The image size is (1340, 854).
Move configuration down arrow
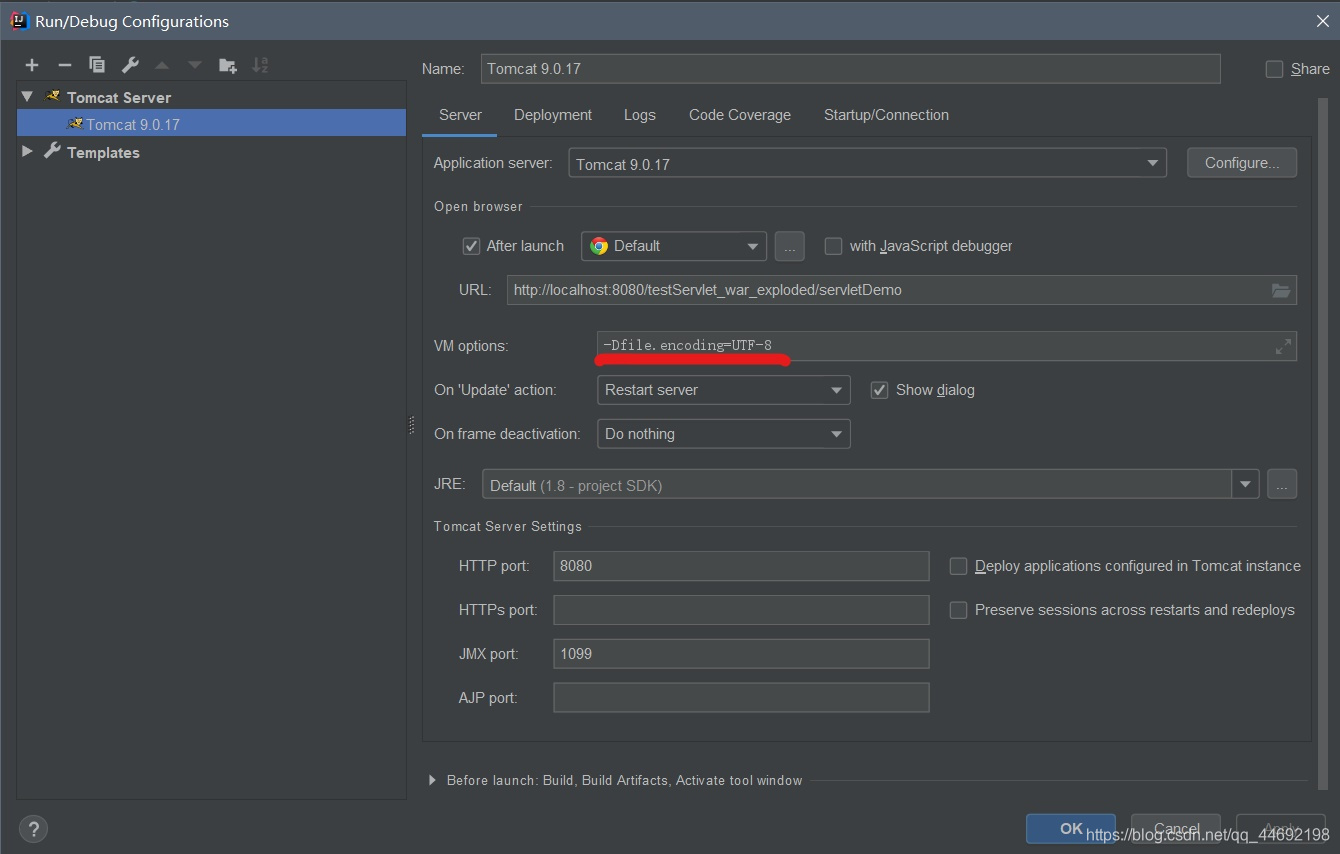195,65
